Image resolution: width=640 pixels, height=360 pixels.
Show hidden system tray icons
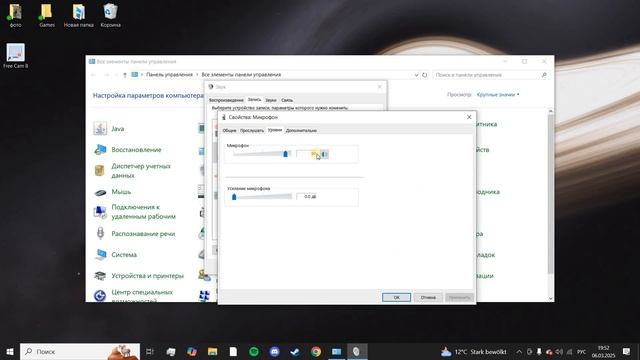click(519, 351)
